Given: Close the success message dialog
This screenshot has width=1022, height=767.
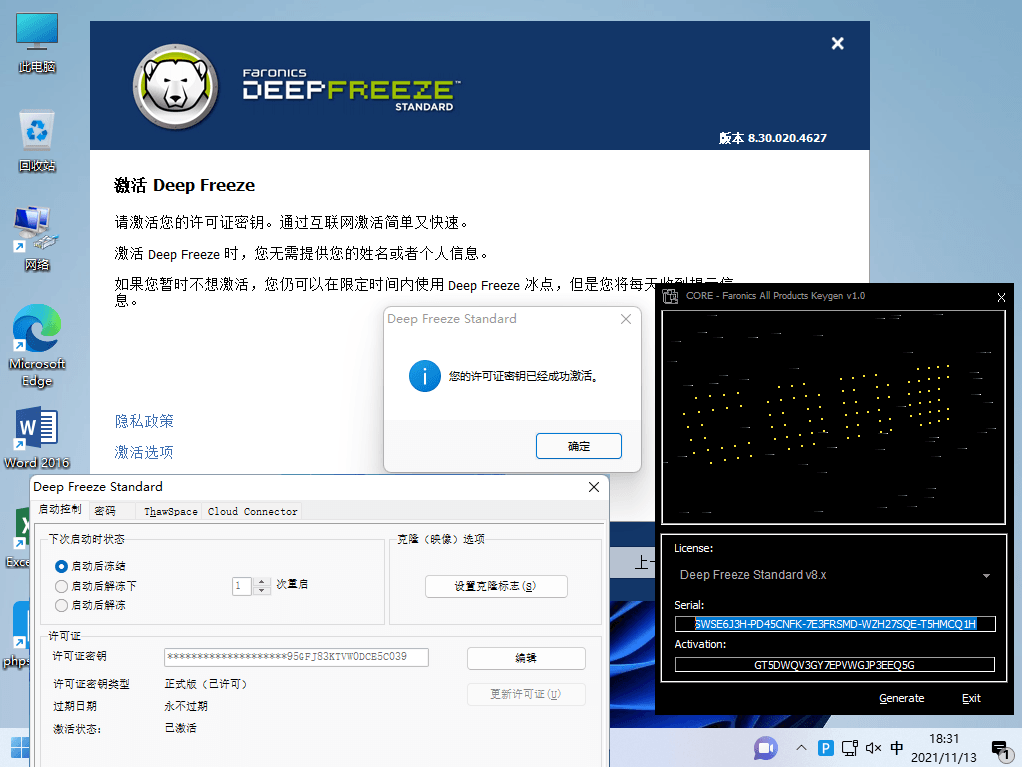Looking at the screenshot, I should pos(626,319).
